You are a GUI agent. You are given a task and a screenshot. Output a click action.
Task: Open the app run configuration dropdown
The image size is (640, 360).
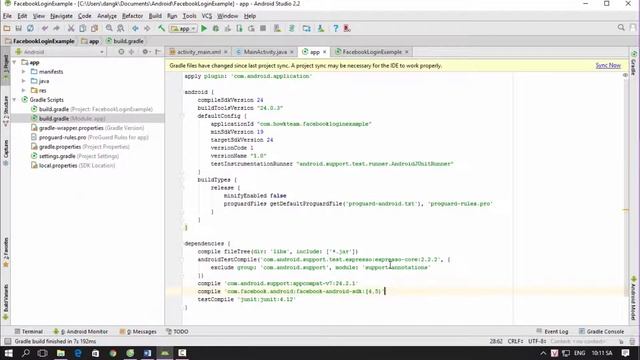click(x=184, y=29)
